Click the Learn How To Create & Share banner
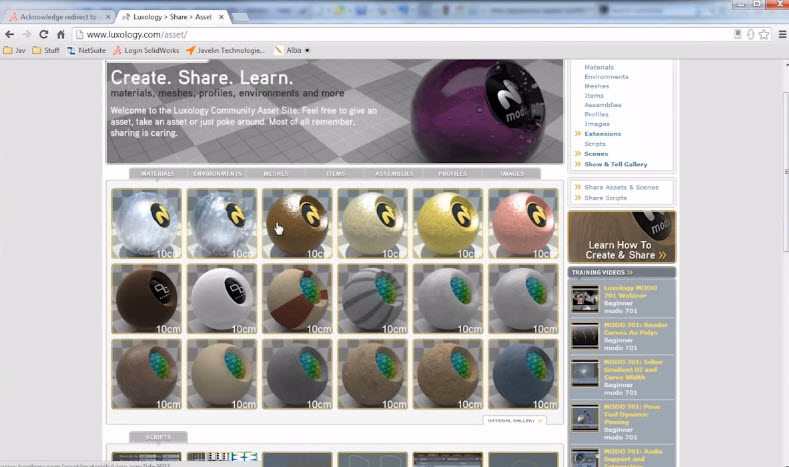 pos(622,237)
